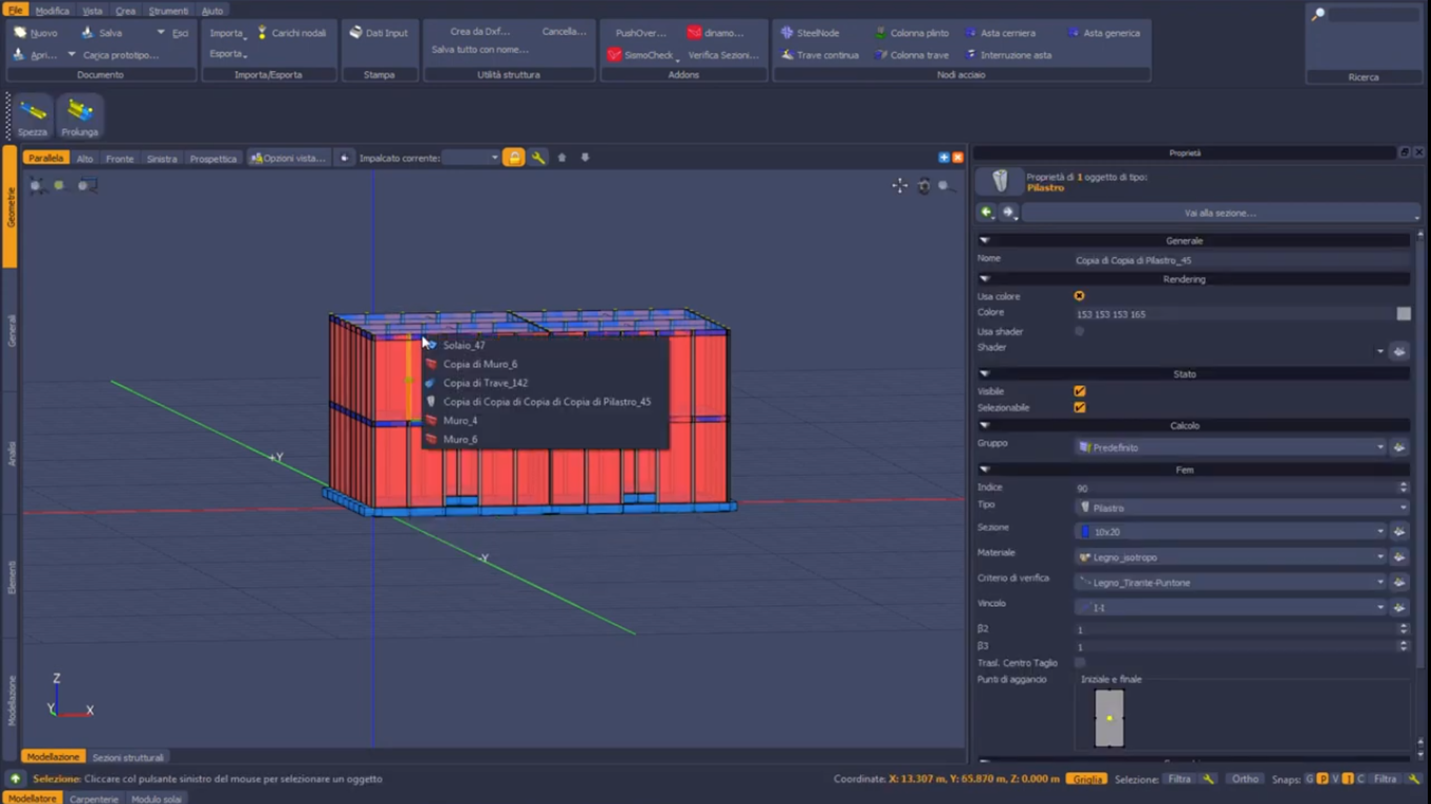Select the Prolunga tool icon
The width and height of the screenshot is (1431, 804).
(x=79, y=112)
